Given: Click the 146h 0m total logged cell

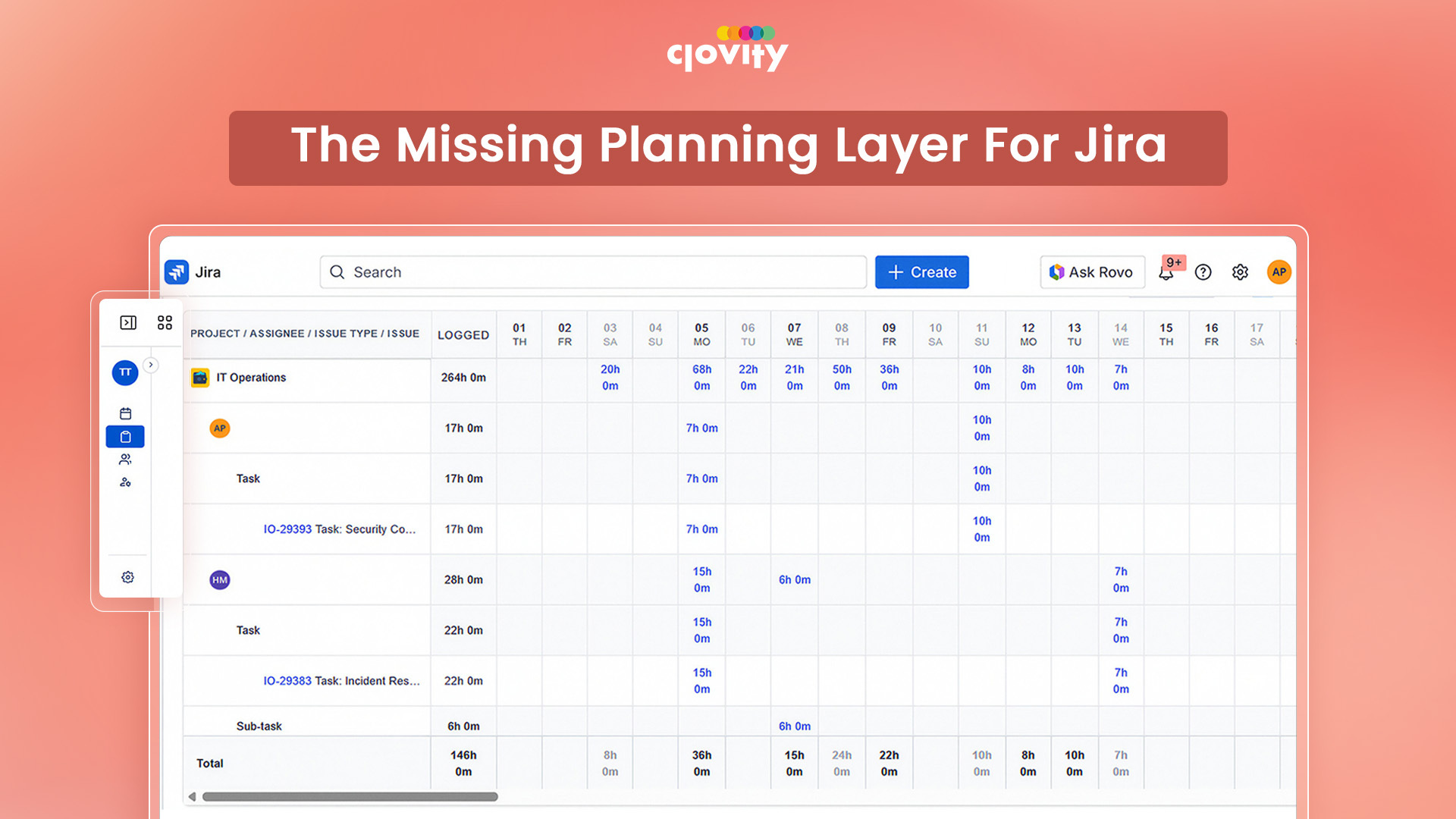Looking at the screenshot, I should (x=463, y=764).
